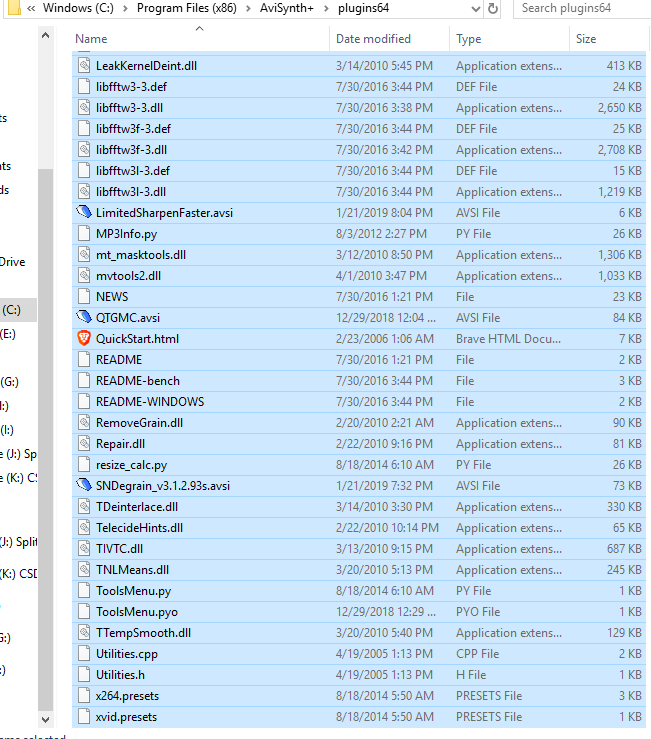Go to Program Files (x86) in breadcrumb
The height and width of the screenshot is (739, 651).
pos(187,8)
